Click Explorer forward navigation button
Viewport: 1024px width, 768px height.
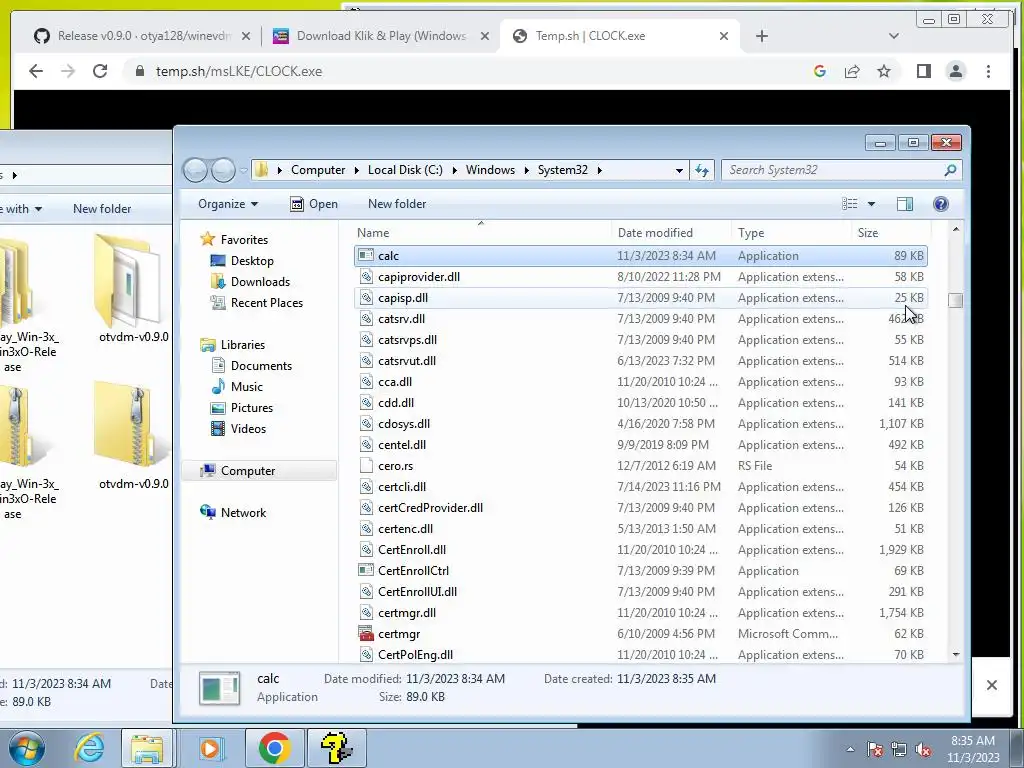pyautogui.click(x=223, y=170)
